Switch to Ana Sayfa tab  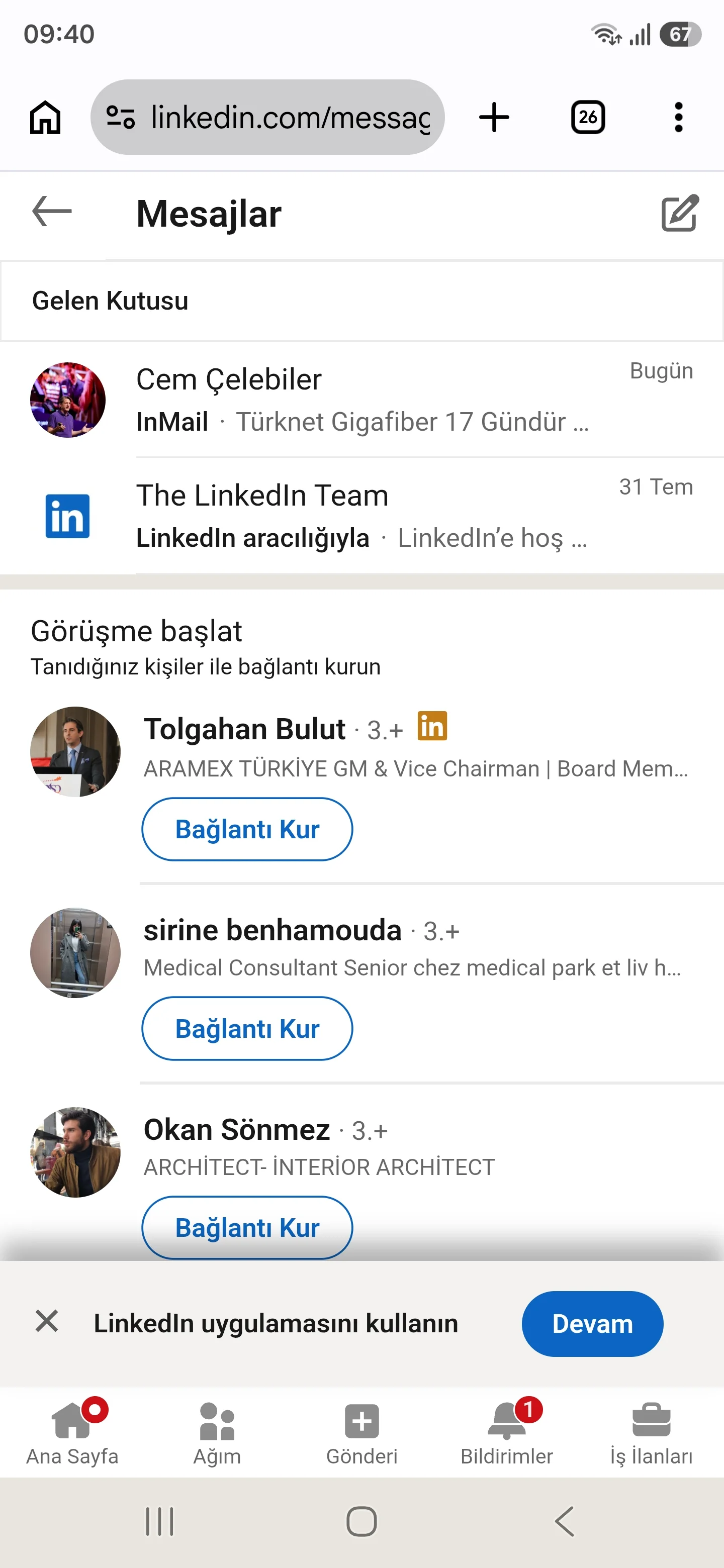[72, 1432]
